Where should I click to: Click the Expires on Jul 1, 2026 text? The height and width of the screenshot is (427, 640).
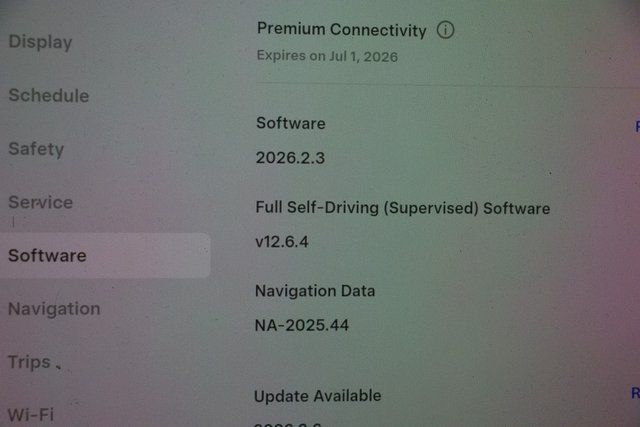327,56
